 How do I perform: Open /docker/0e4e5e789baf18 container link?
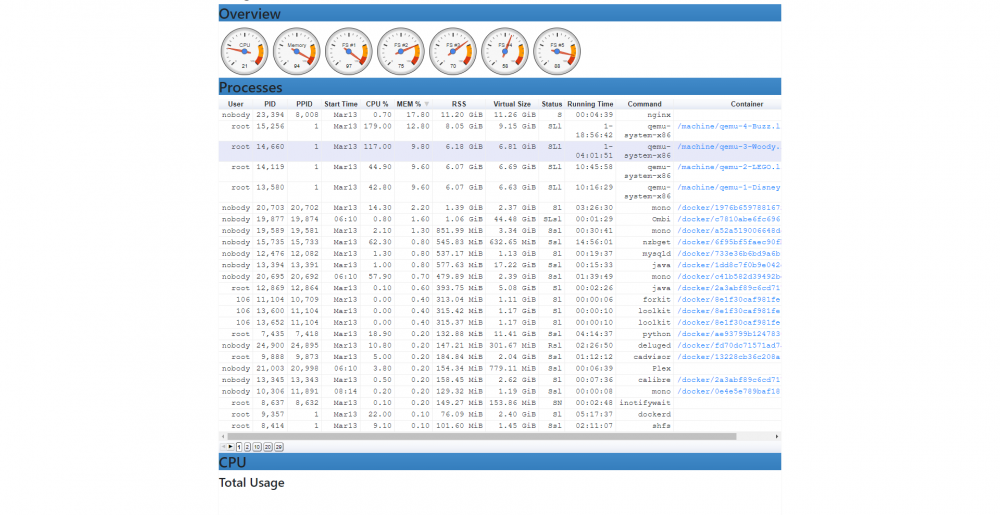(728, 391)
